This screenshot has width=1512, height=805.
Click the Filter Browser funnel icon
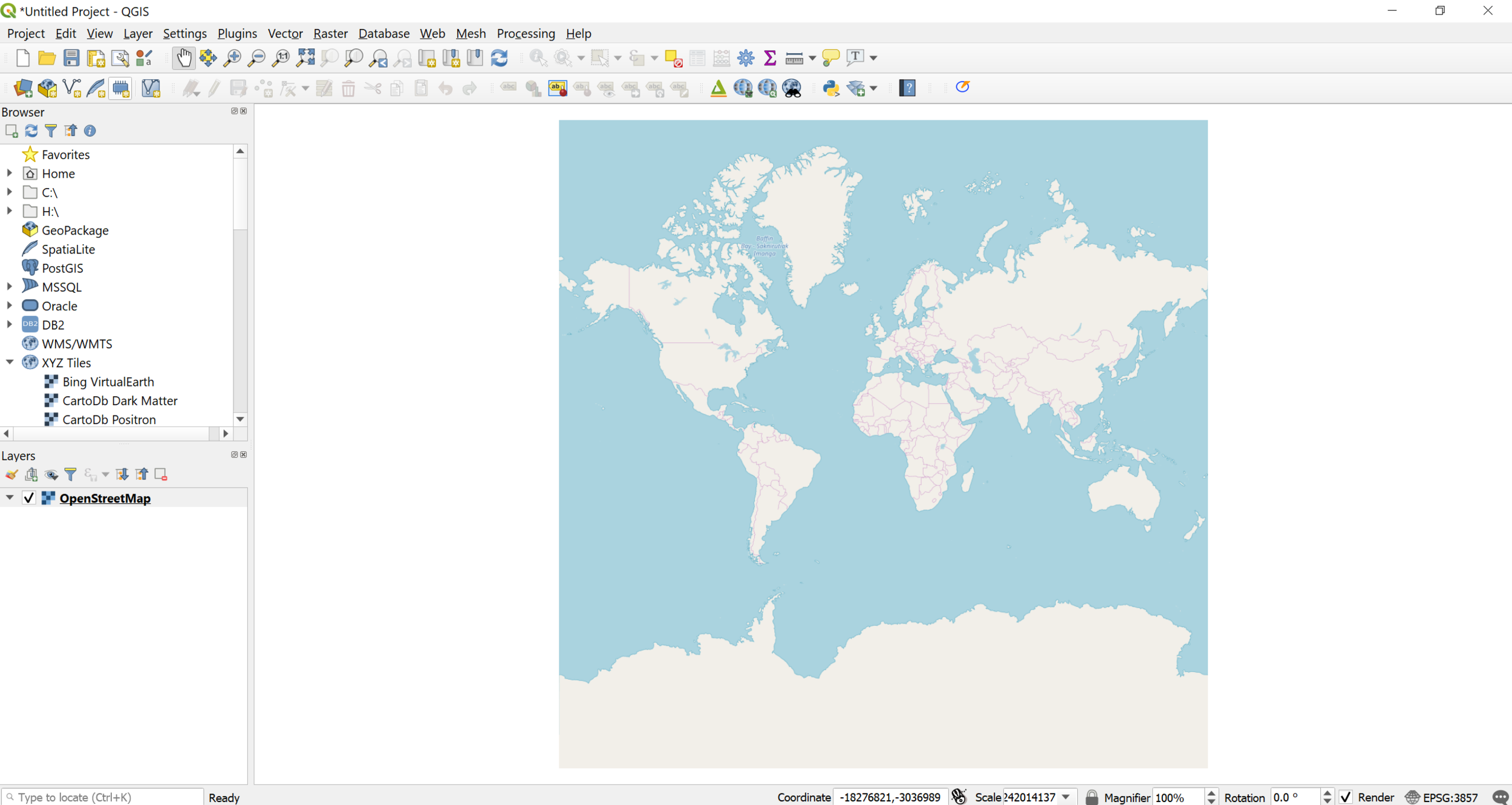[x=51, y=131]
